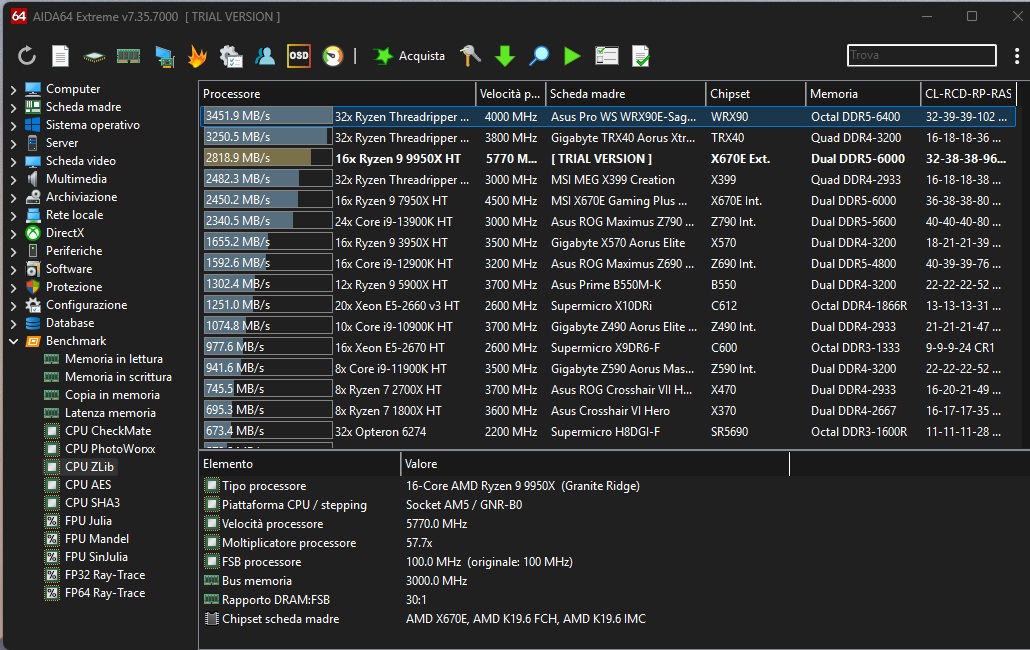Click the results list toolbar icon

point(606,56)
